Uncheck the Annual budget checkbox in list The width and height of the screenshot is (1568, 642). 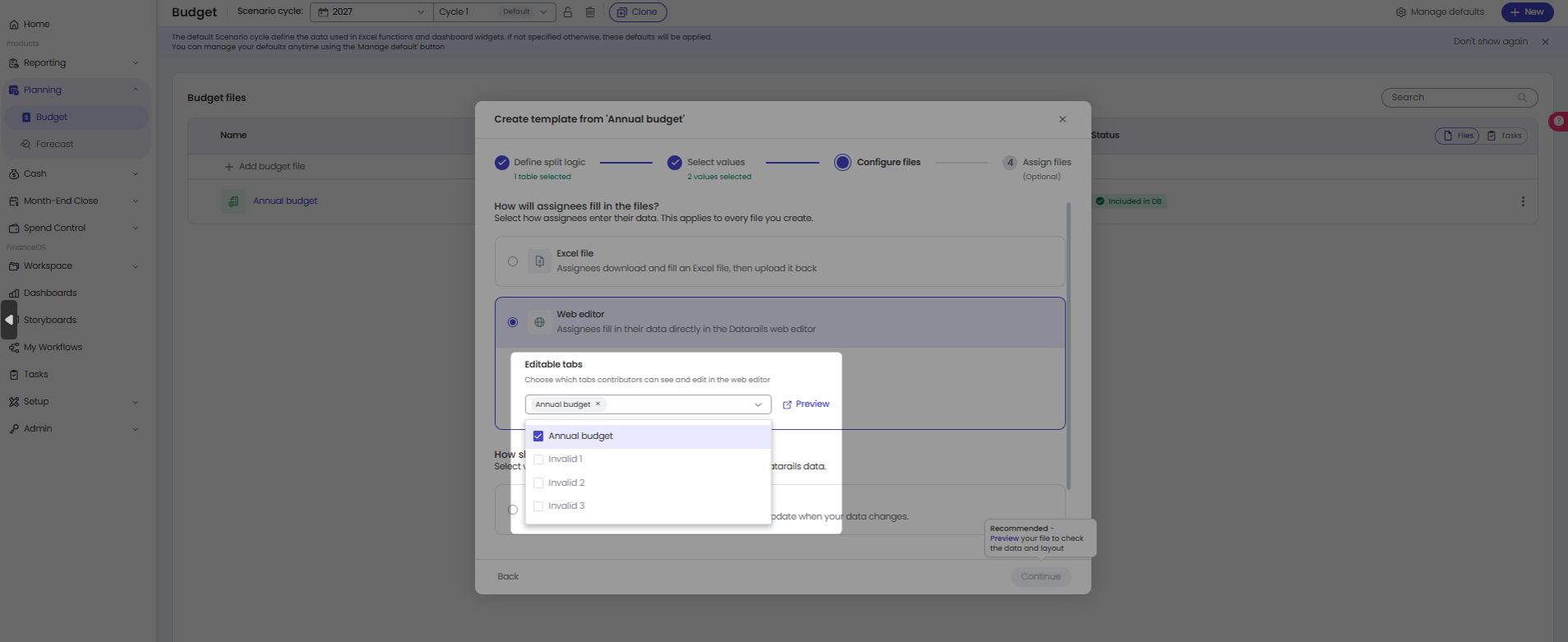pos(539,436)
